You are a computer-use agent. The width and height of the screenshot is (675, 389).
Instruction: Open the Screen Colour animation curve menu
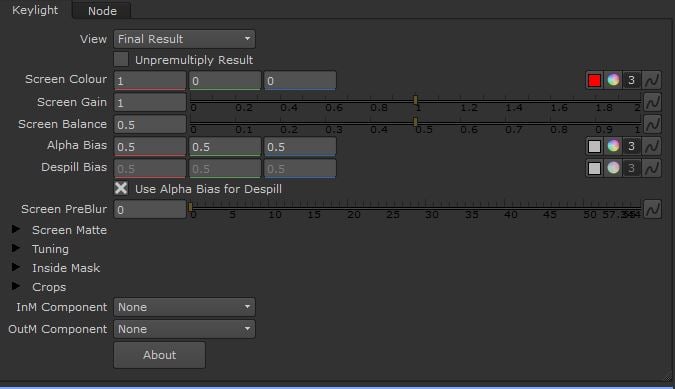click(x=652, y=80)
